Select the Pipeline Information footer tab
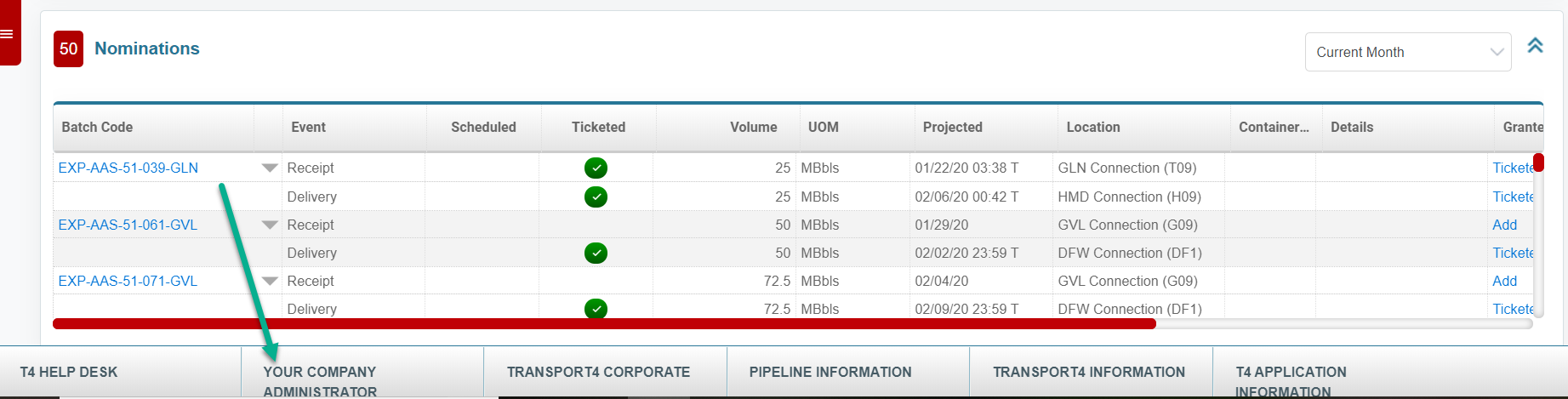 [x=830, y=373]
